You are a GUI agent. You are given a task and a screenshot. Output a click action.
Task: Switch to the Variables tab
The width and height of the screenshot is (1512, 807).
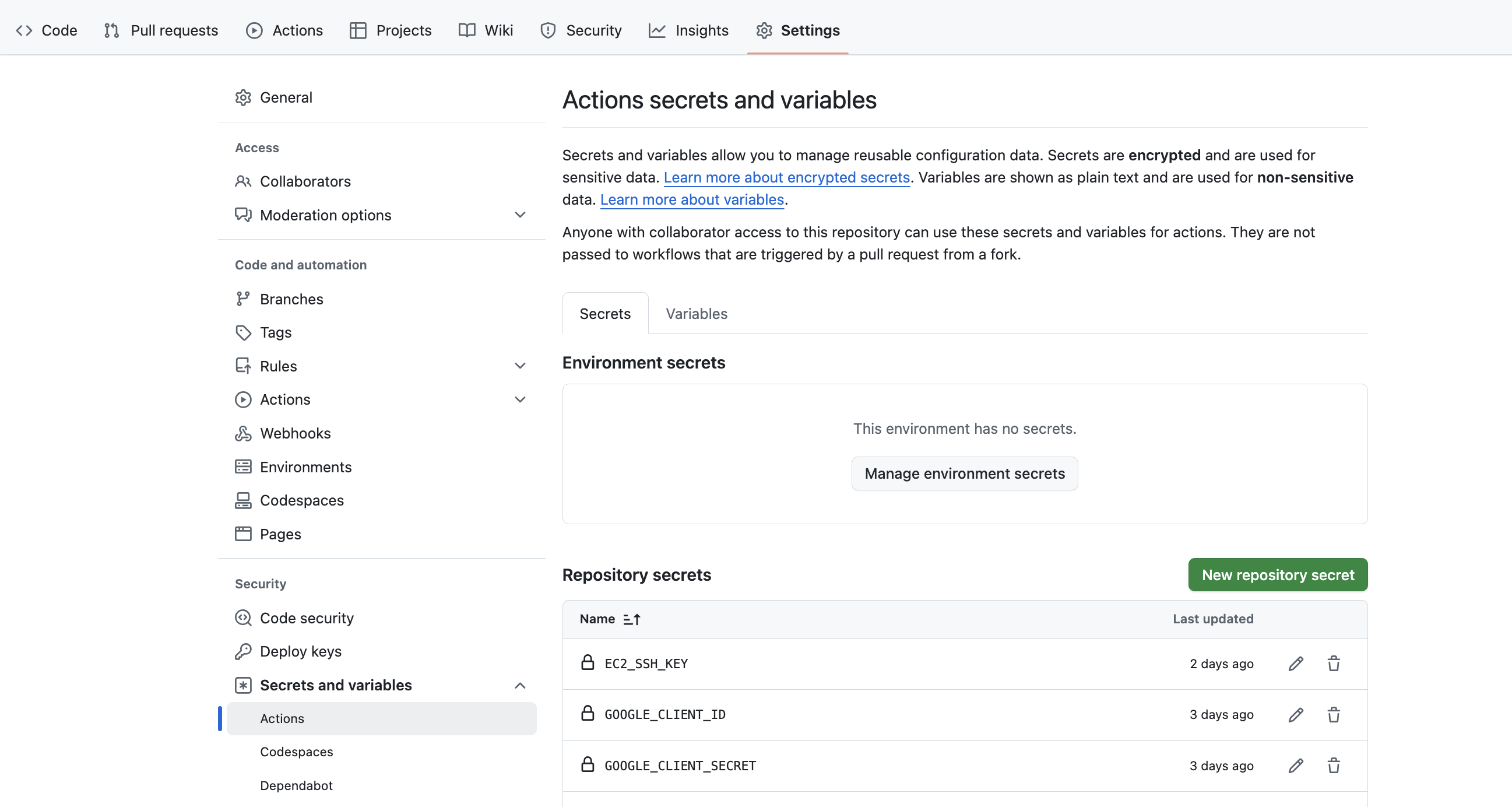(696, 314)
